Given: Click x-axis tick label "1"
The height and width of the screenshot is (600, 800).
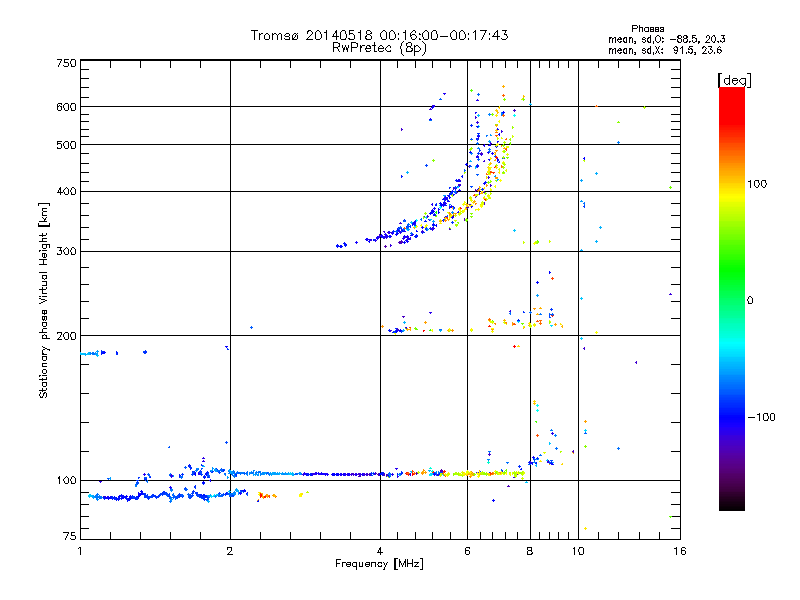Looking at the screenshot, I should click(x=80, y=551).
